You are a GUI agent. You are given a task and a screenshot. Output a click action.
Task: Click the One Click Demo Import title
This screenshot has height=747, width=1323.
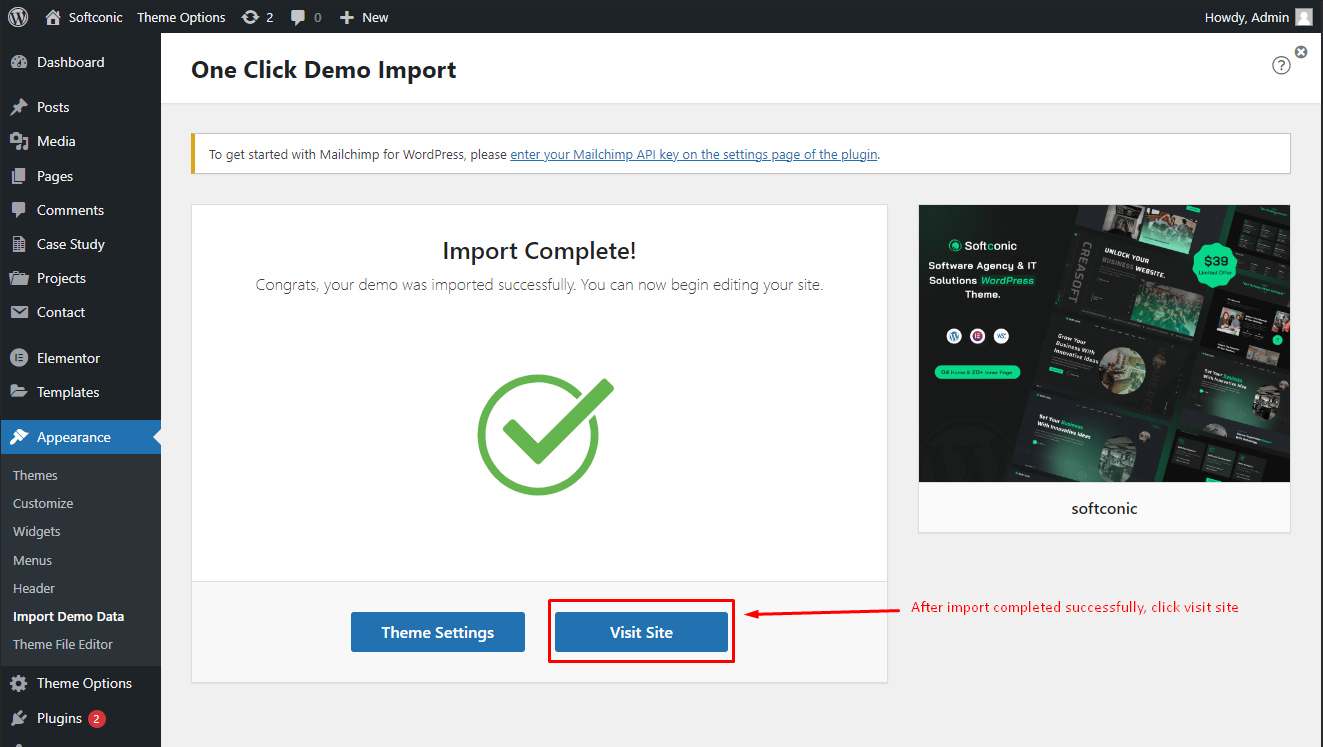324,70
